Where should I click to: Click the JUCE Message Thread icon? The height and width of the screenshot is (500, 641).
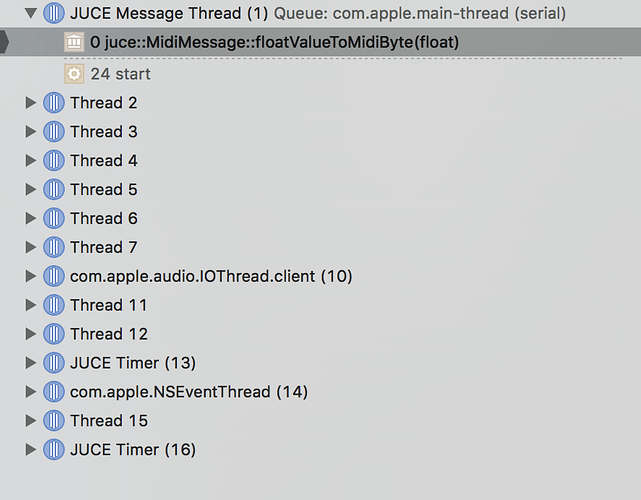click(x=54, y=13)
